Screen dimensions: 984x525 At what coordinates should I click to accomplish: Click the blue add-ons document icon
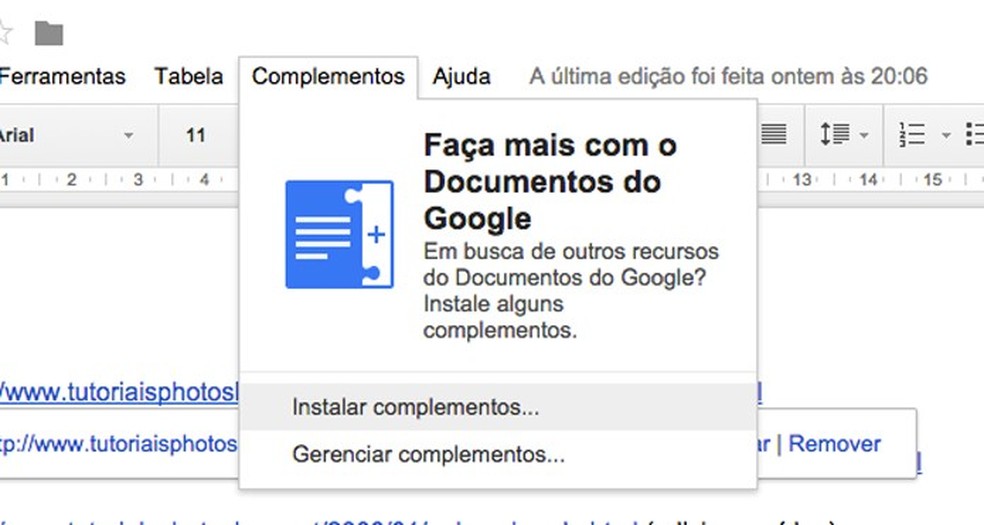coord(340,234)
